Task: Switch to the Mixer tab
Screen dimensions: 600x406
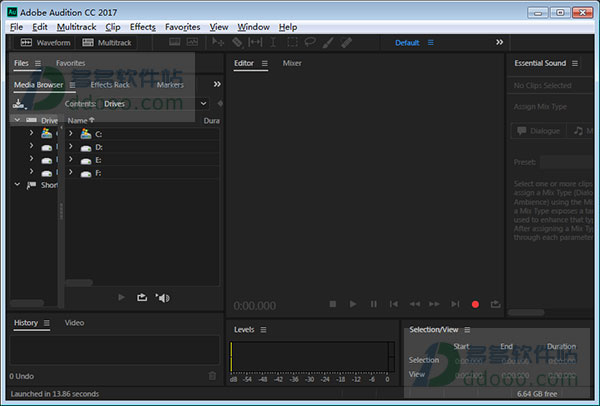Action: coord(292,63)
